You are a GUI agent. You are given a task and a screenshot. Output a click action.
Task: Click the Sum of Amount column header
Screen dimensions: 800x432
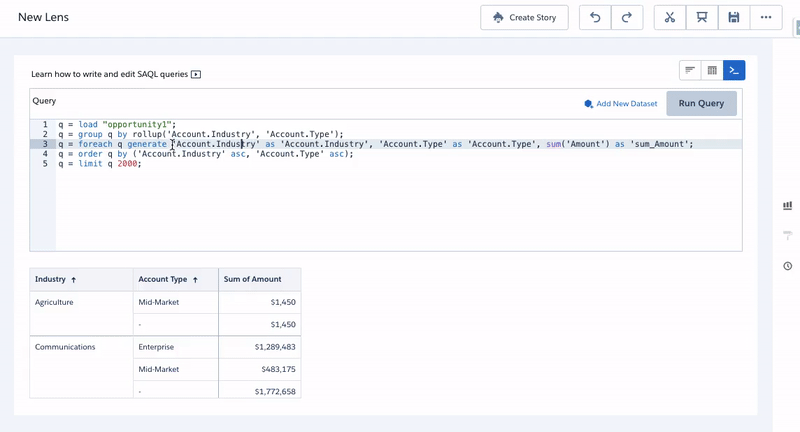pyautogui.click(x=260, y=279)
